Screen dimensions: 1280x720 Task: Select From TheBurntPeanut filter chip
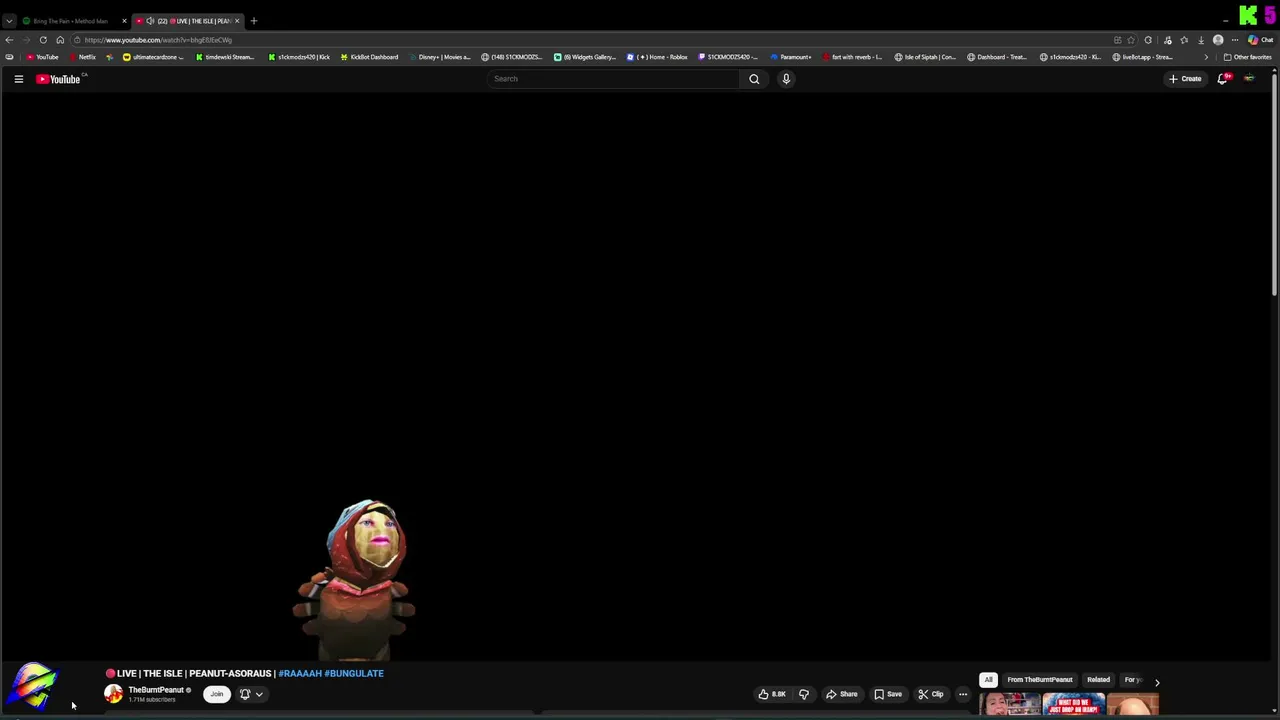1040,680
